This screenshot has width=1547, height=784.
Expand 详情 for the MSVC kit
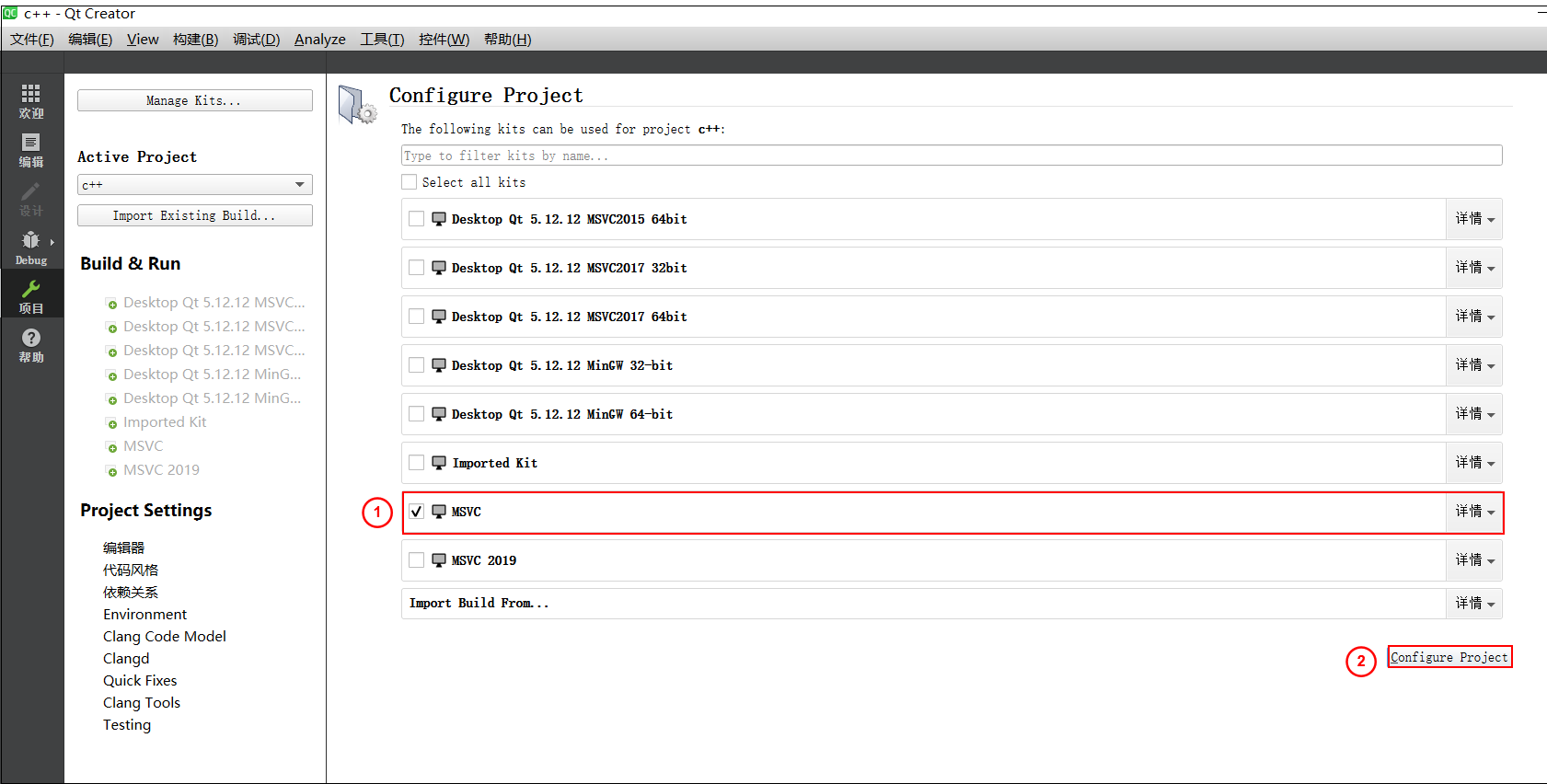(x=1474, y=512)
